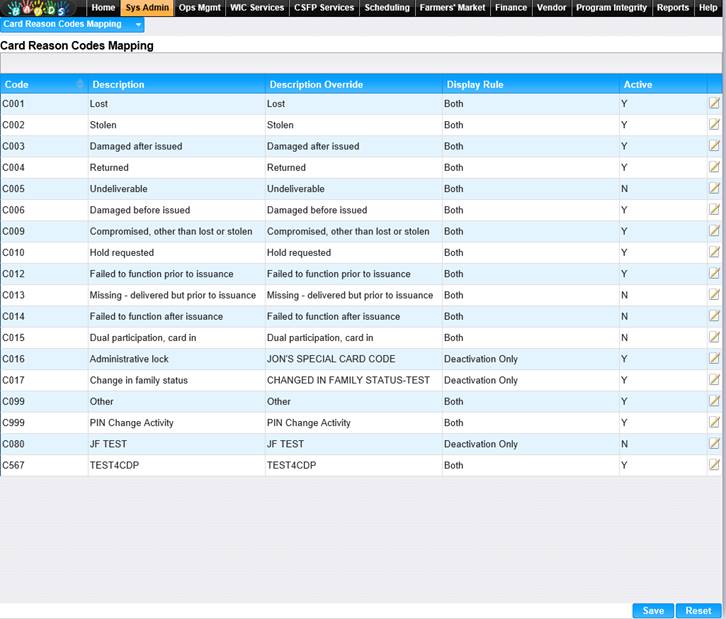Select the CHANGED IN FAMILY STATUS-TEST cell
Viewport: 726px width, 619px height.
[354, 380]
